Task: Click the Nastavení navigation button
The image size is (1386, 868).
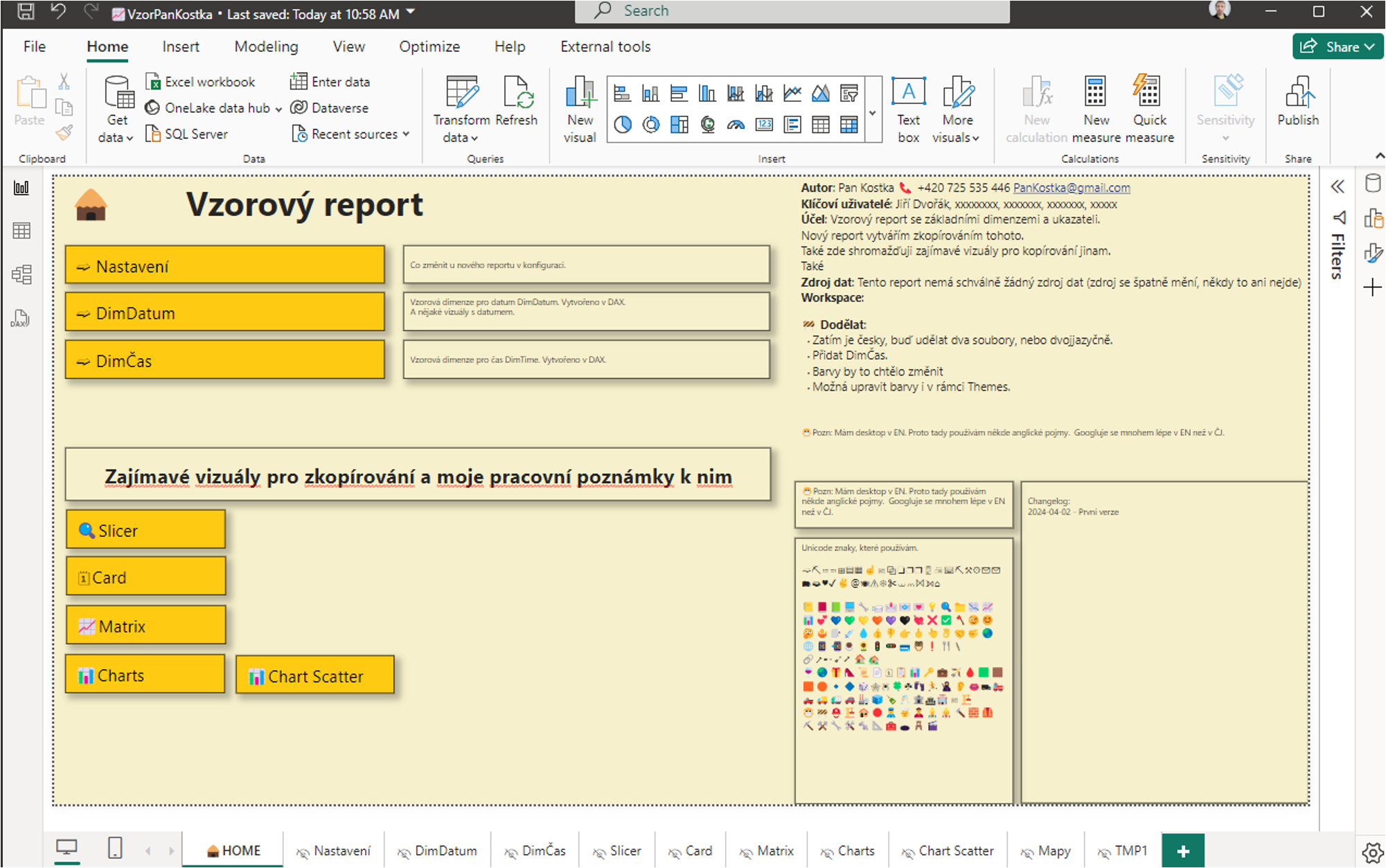Action: click(x=225, y=265)
